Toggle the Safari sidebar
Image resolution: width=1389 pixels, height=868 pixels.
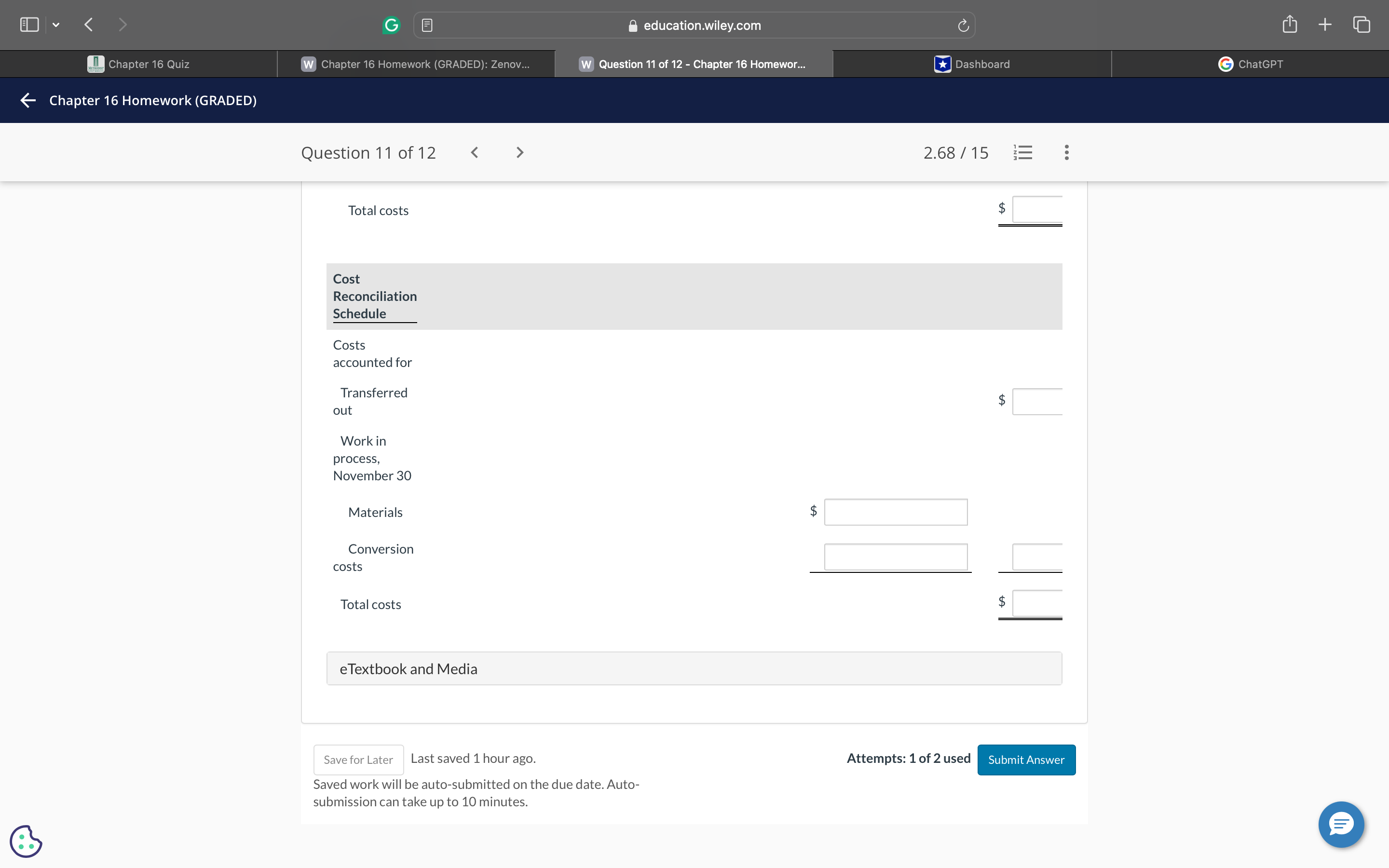pyautogui.click(x=29, y=24)
